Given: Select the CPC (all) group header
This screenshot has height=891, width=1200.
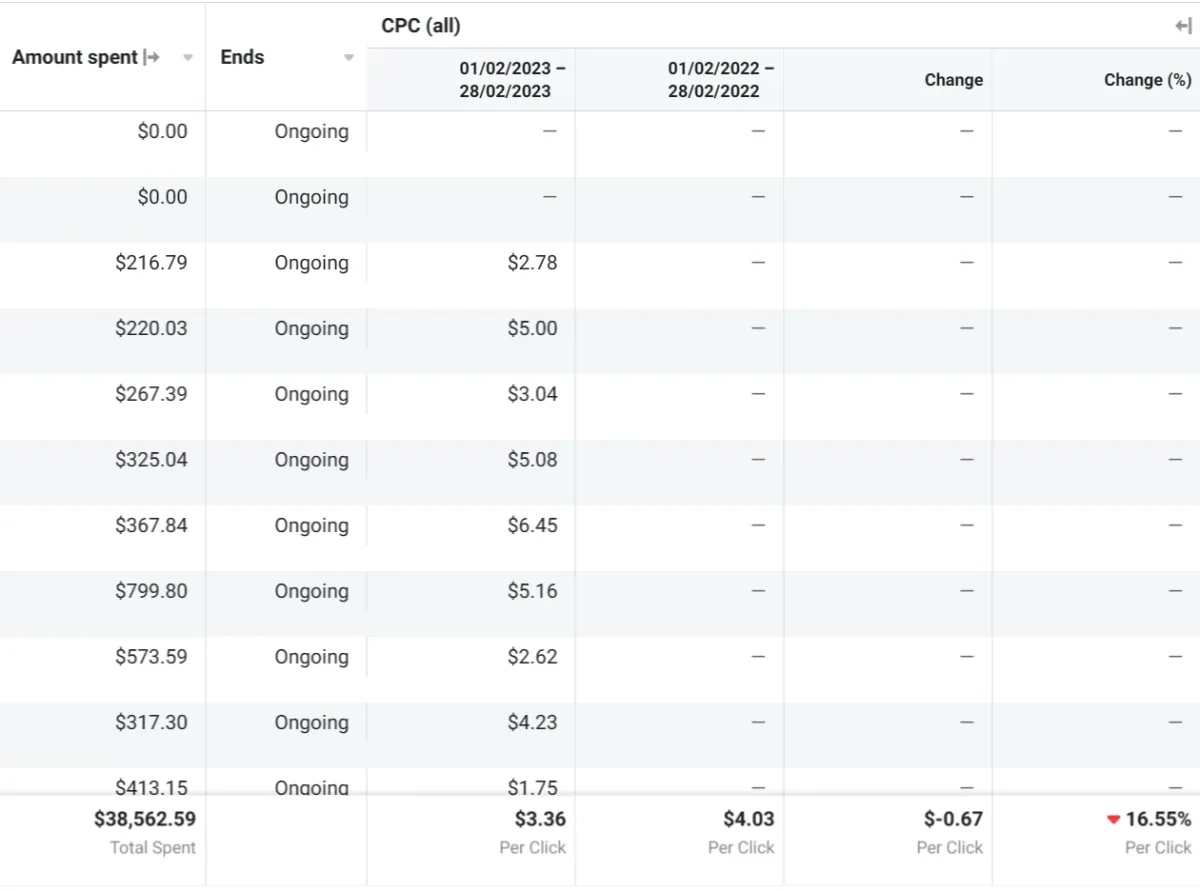Looking at the screenshot, I should (421, 26).
